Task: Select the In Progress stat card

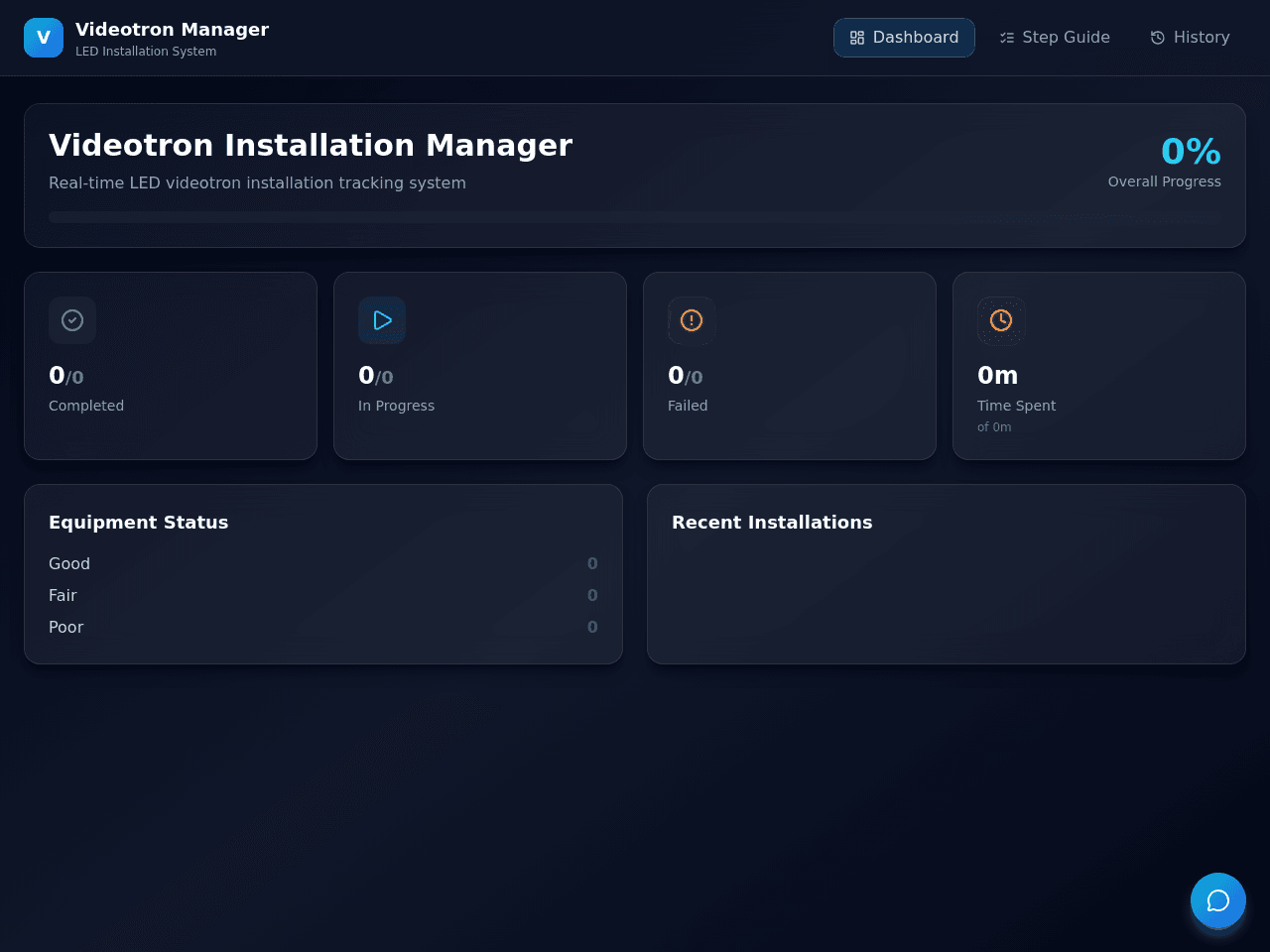Action: coord(480,366)
